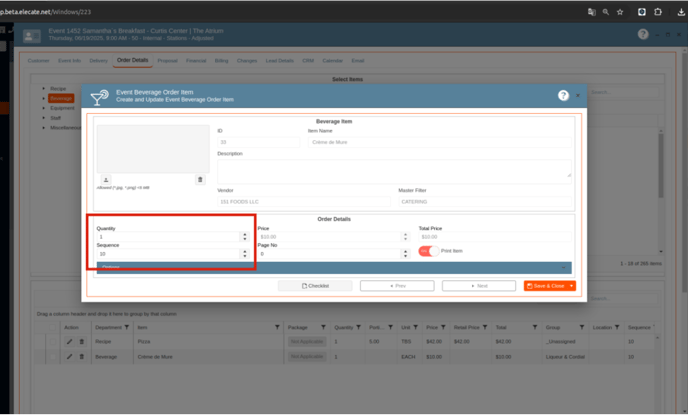Screen dimensions: 688x416
Task: Click the Quantity input field
Action: (x=167, y=237)
